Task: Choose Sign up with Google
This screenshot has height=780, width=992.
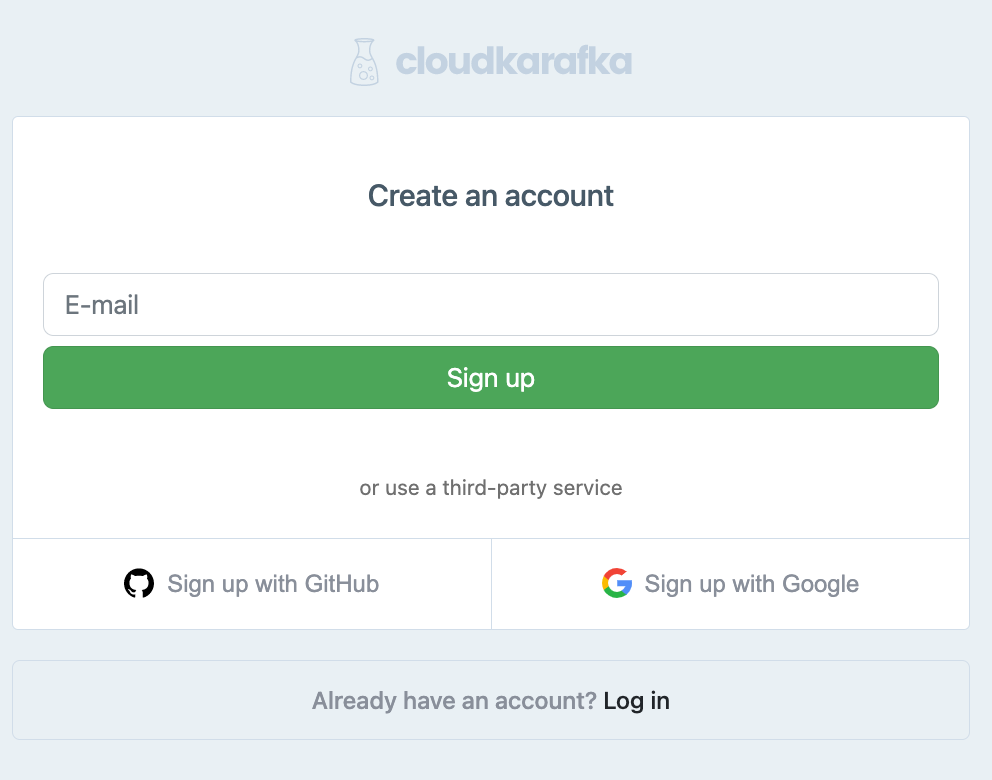Action: pyautogui.click(x=731, y=584)
